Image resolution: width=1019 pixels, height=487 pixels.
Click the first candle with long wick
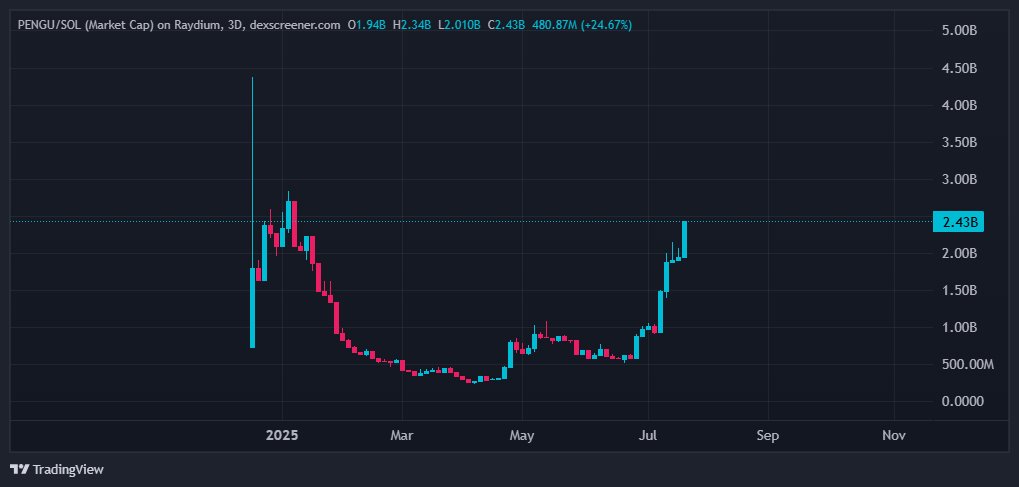pyautogui.click(x=252, y=212)
